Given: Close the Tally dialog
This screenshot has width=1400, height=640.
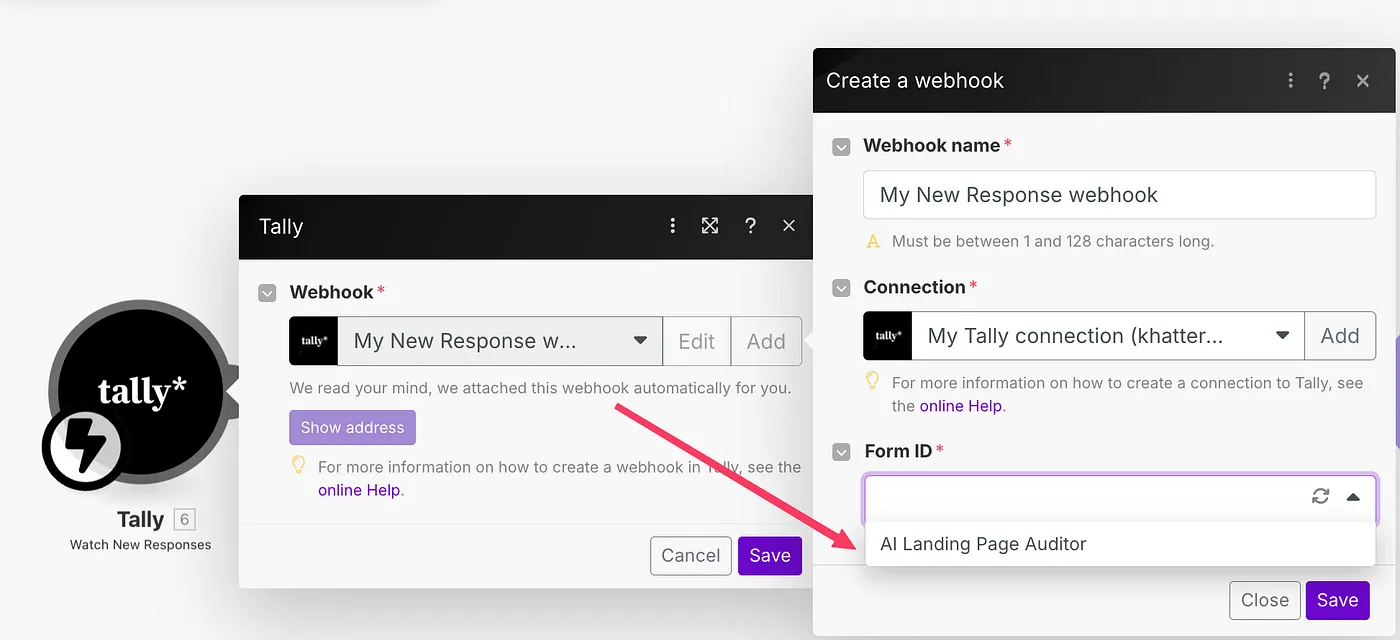Looking at the screenshot, I should (x=789, y=226).
